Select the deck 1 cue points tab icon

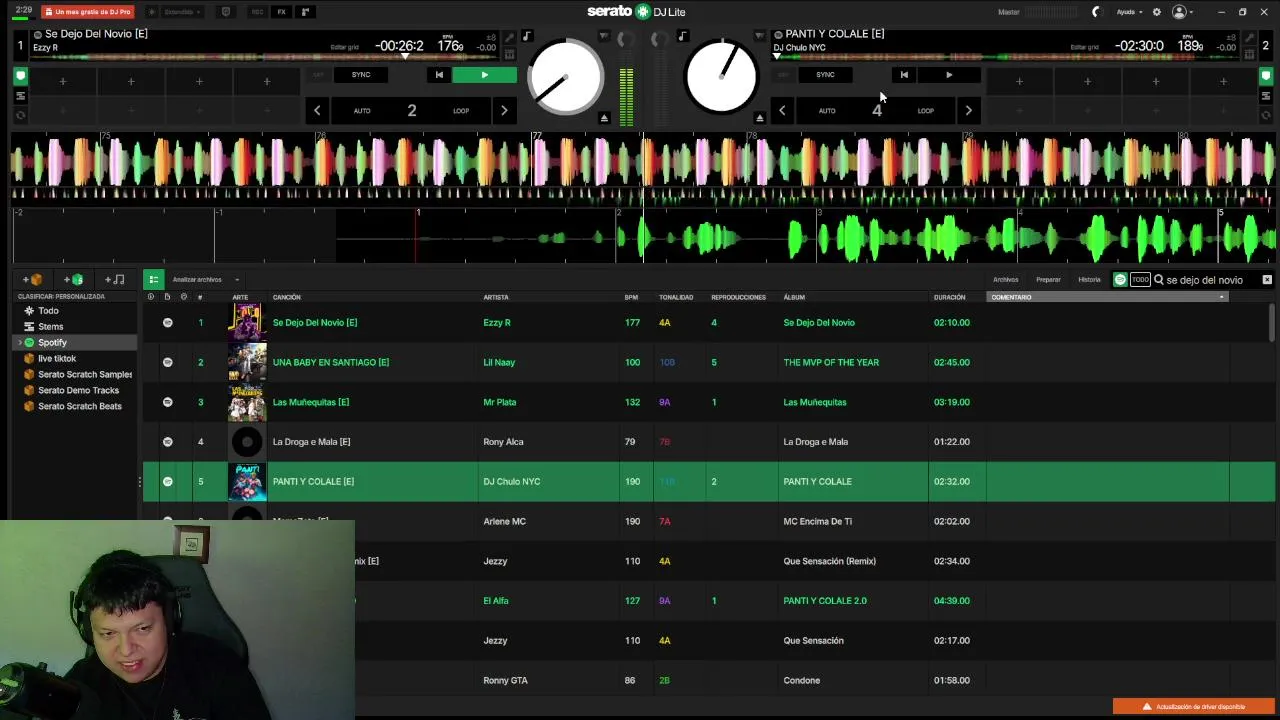point(20,76)
